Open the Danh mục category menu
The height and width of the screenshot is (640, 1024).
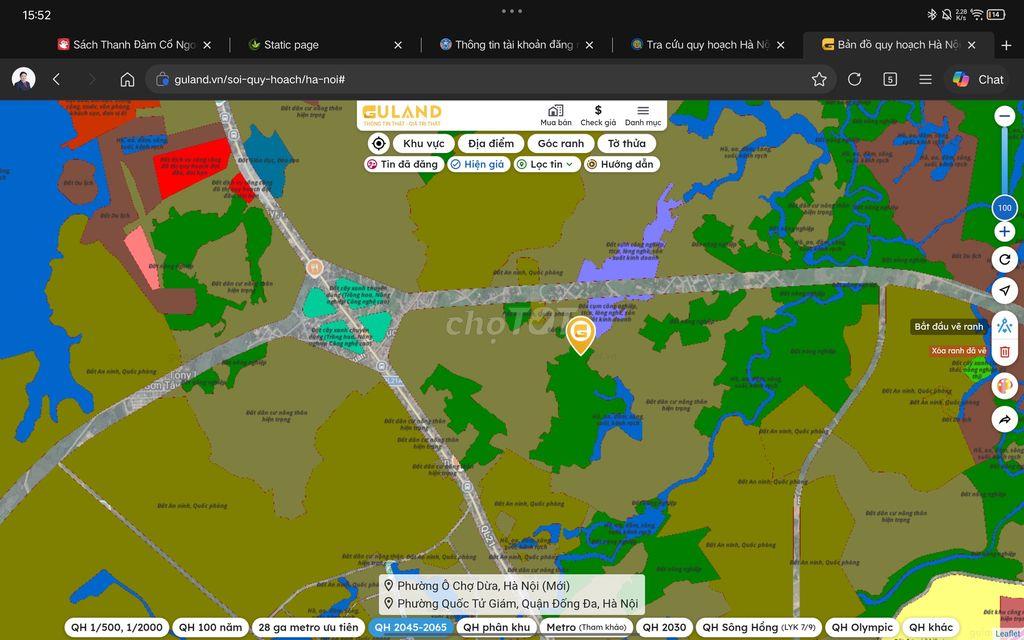[x=643, y=116]
